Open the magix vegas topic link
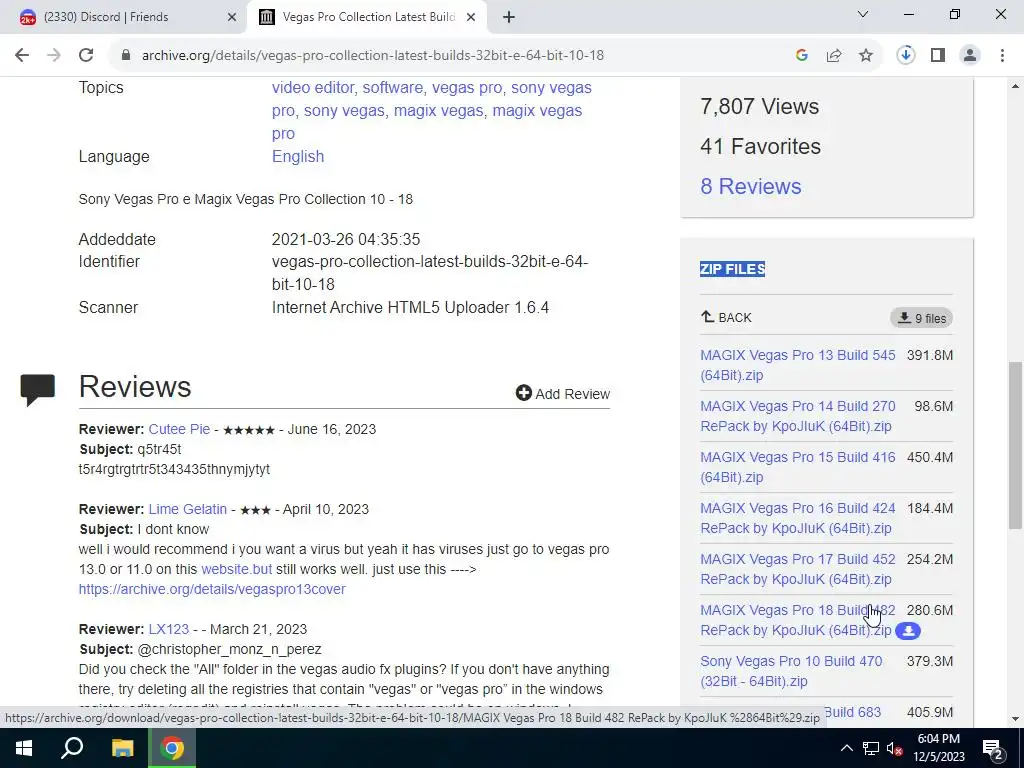Image resolution: width=1024 pixels, height=768 pixels. (x=438, y=110)
